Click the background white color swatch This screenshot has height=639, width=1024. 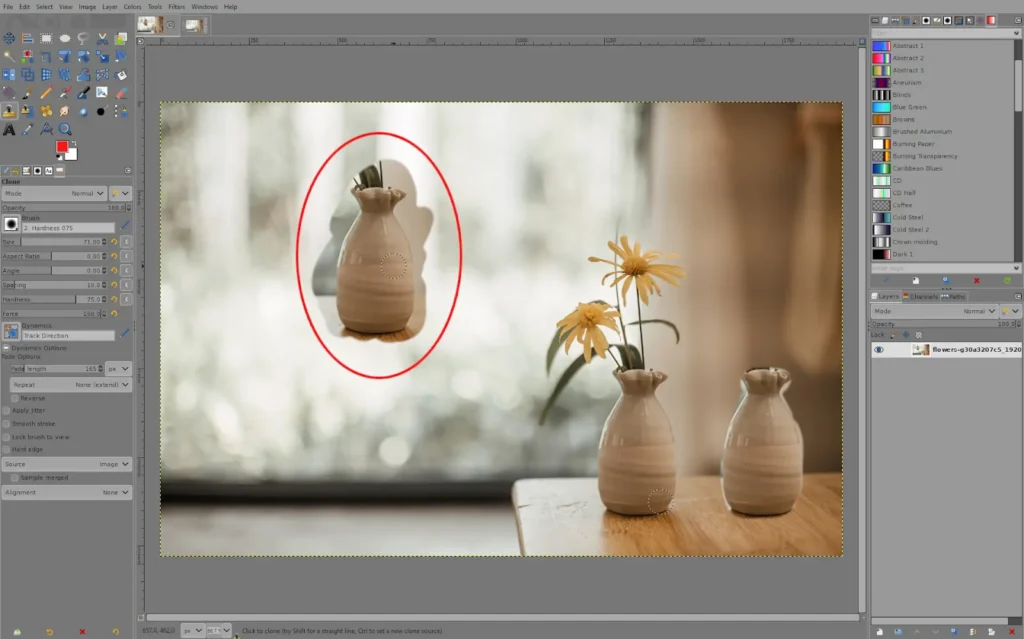(72, 155)
